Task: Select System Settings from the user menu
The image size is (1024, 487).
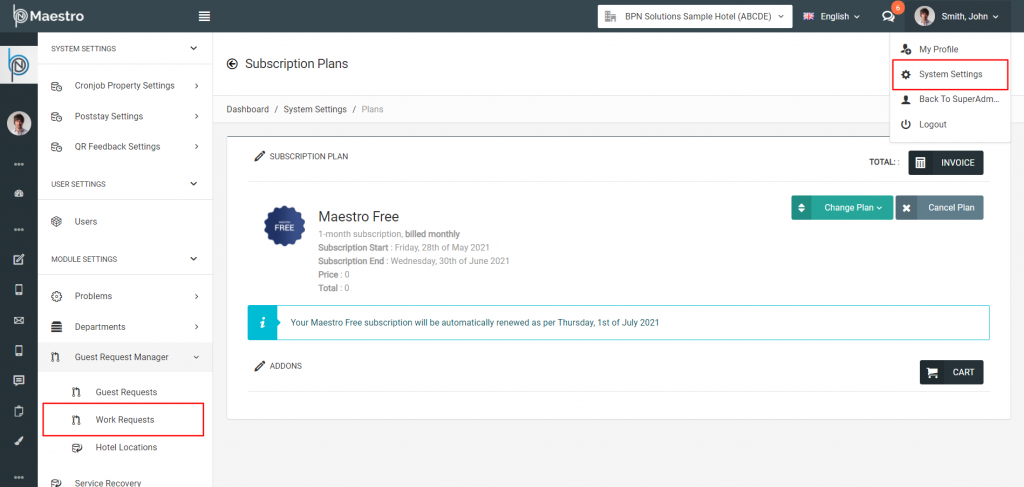Action: (x=950, y=74)
